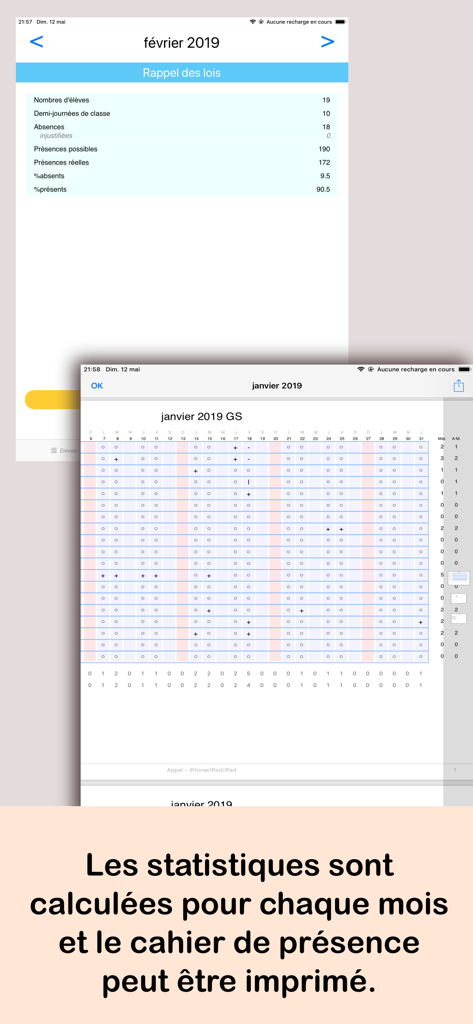Viewport: 473px width, 1024px height.
Task: Click the Mat. column header
Action: (x=442, y=439)
